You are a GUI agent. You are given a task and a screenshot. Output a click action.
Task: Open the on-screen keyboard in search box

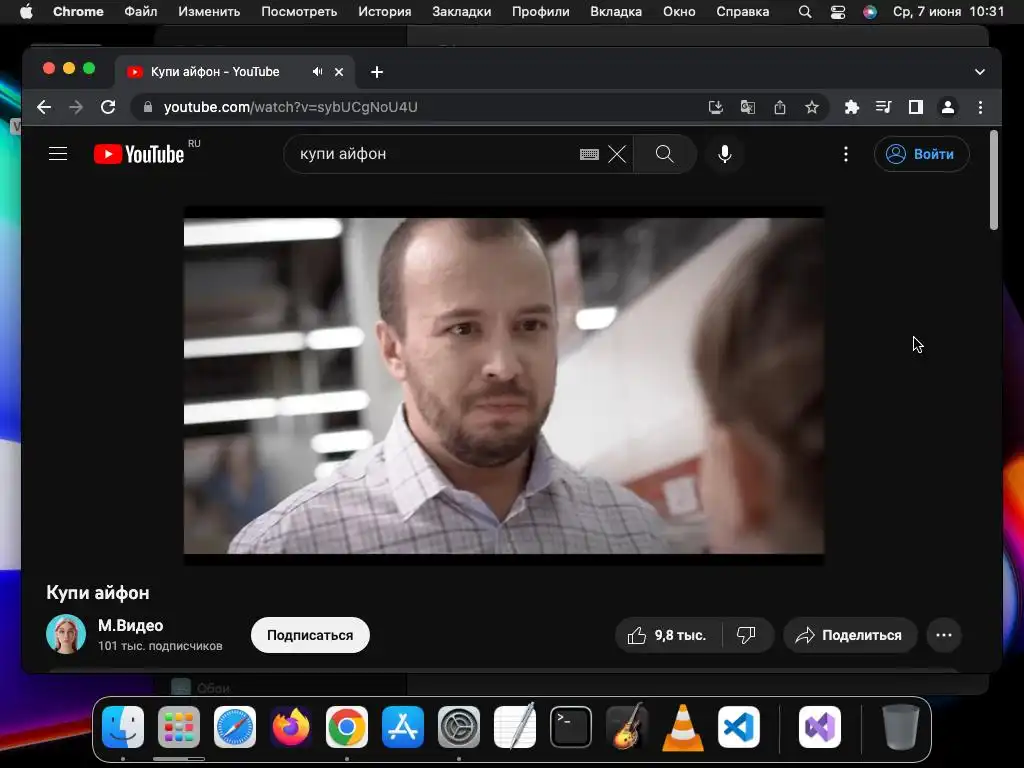point(589,154)
